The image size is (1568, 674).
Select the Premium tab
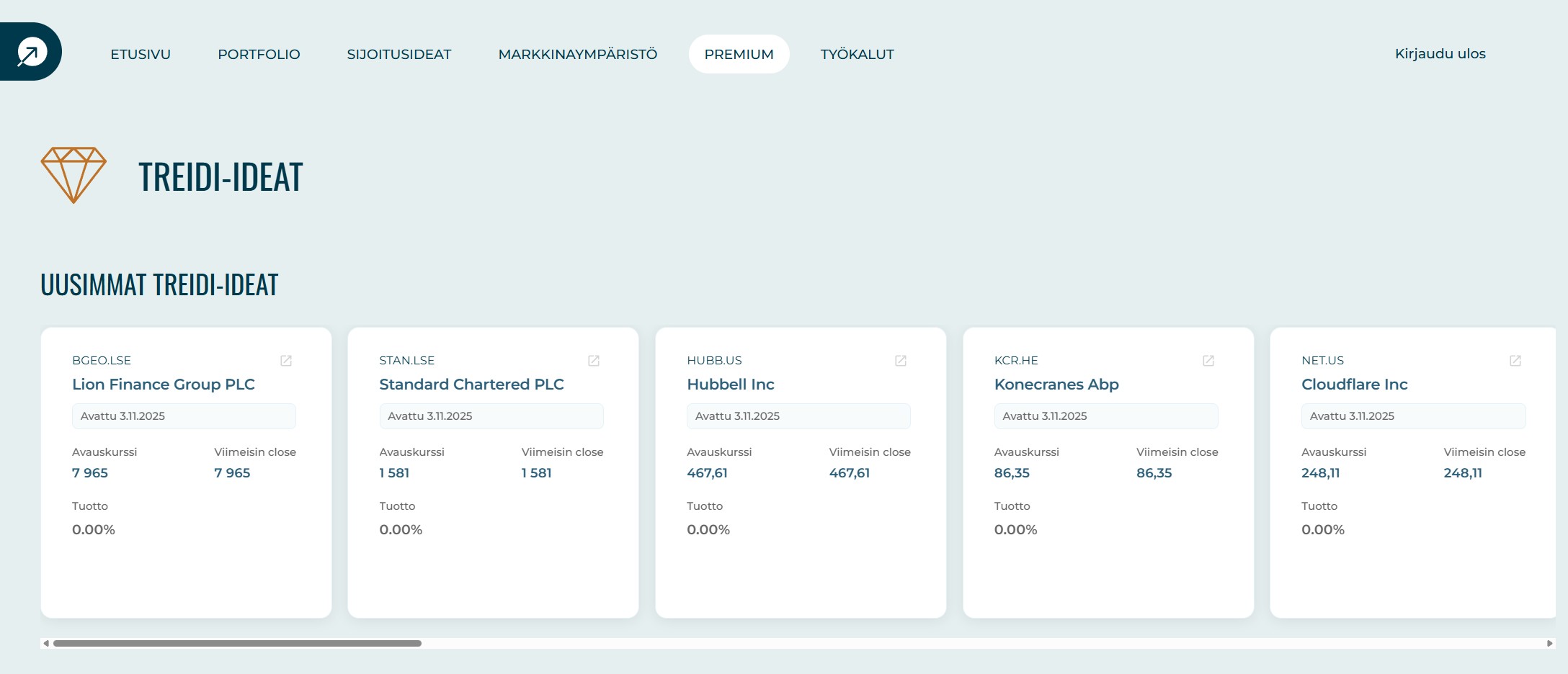coord(739,54)
